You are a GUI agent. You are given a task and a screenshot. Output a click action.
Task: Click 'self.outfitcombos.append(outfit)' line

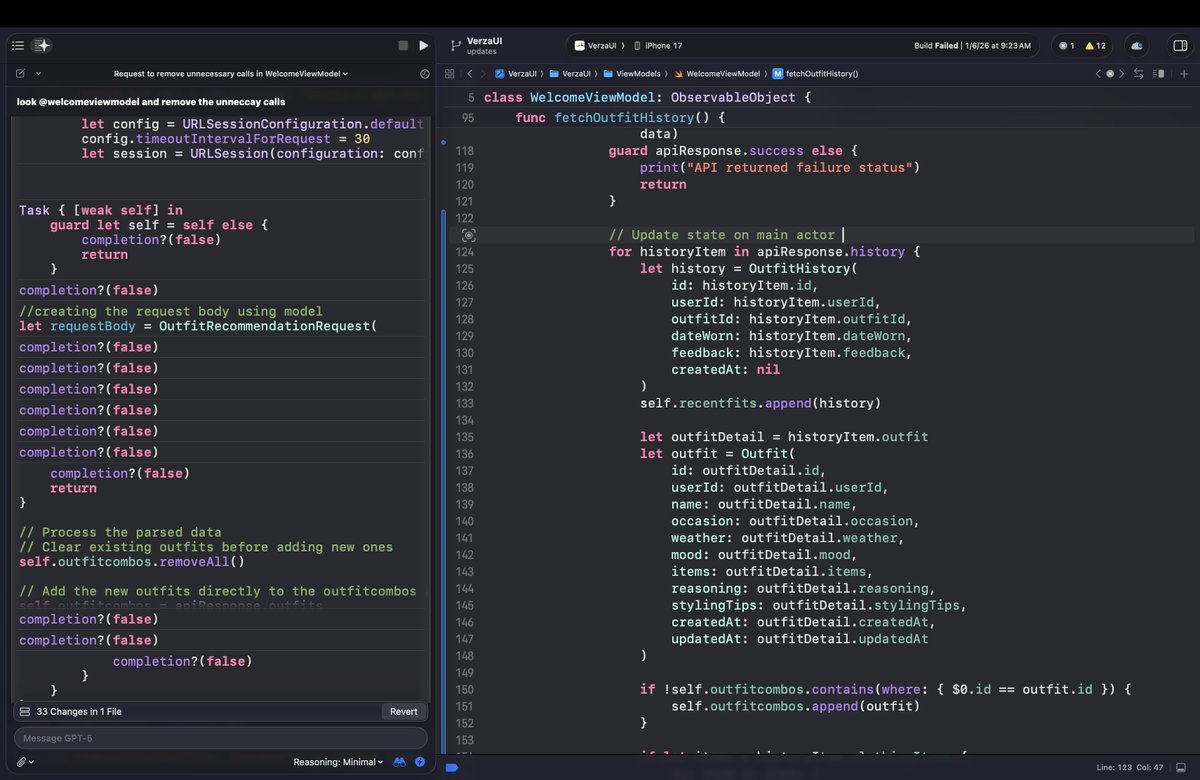[795, 706]
